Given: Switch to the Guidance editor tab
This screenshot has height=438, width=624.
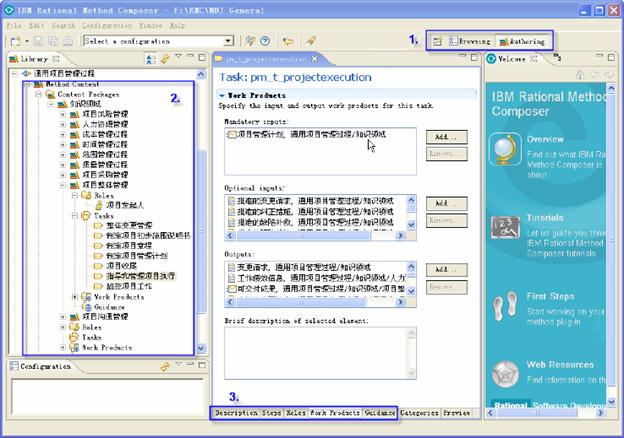Looking at the screenshot, I should [x=379, y=413].
